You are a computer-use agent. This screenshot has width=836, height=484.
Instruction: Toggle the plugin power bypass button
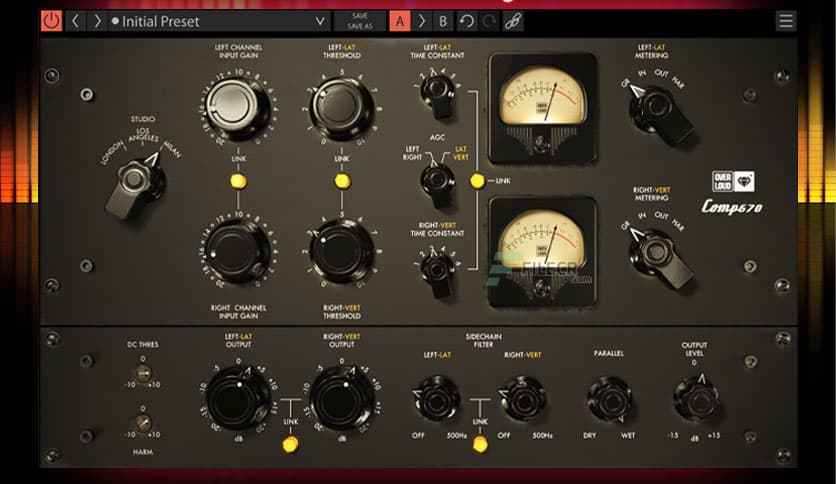52,21
